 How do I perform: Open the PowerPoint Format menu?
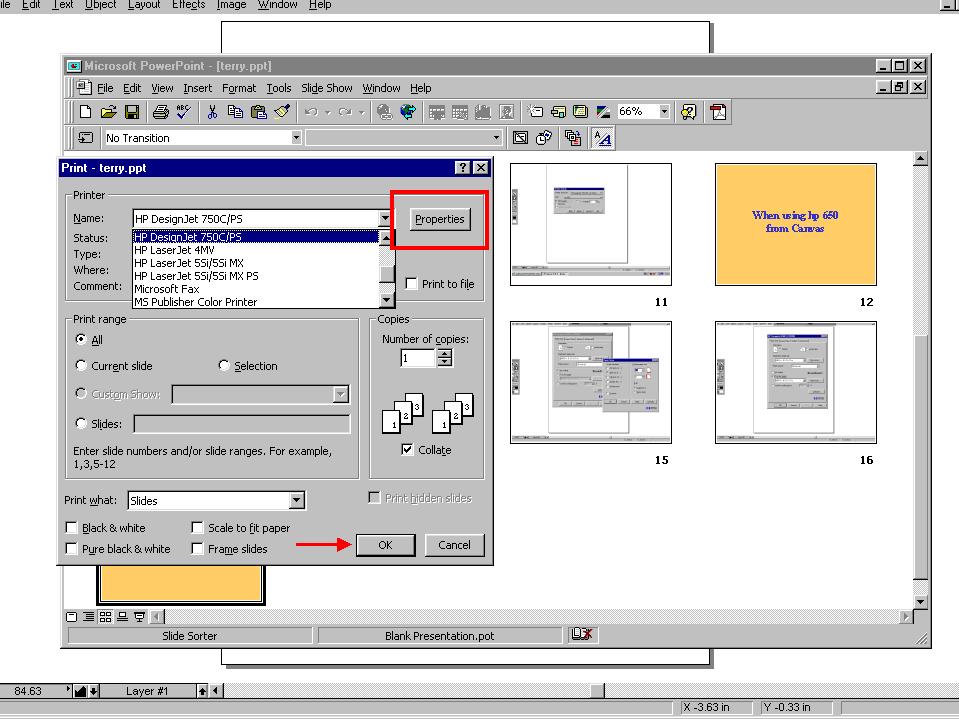239,88
